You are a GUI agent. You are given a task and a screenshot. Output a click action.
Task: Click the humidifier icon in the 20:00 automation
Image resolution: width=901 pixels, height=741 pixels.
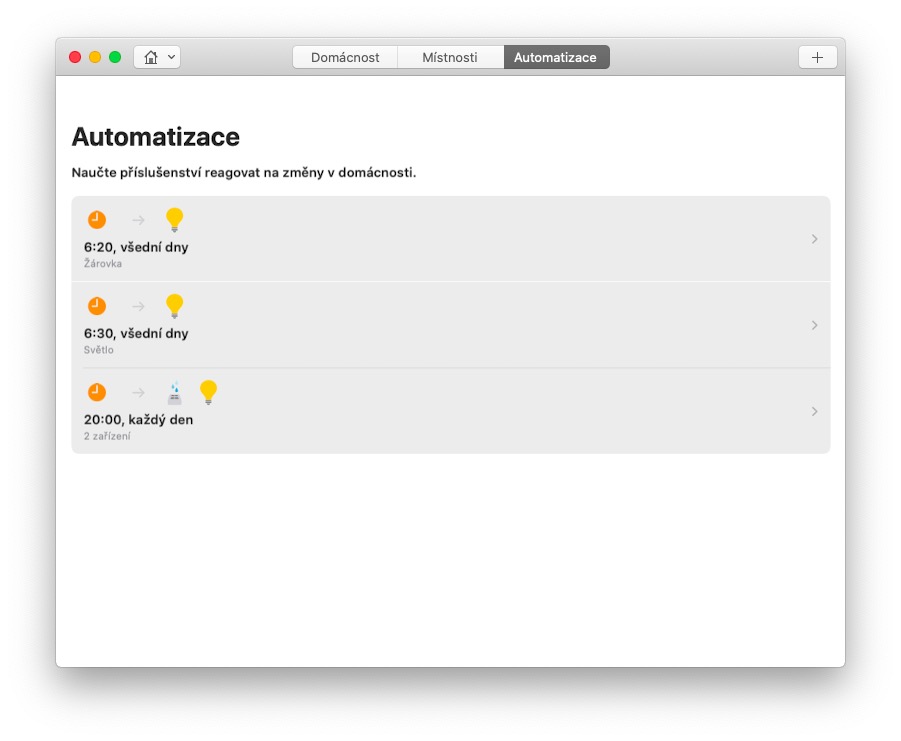coord(175,392)
